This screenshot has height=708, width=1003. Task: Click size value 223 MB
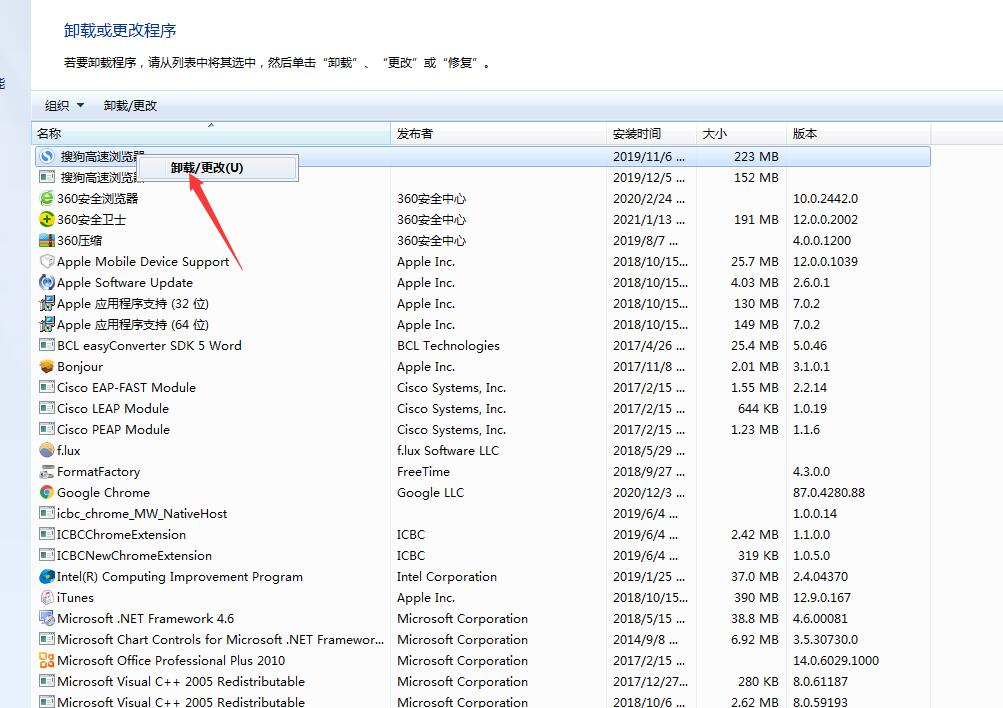pos(756,156)
